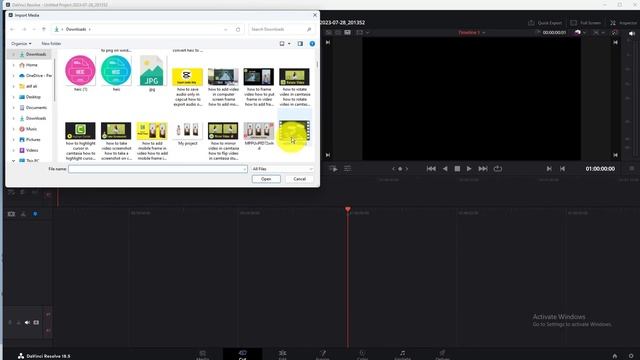The width and height of the screenshot is (640, 360).
Task: Select Home in the navigation tree
Action: 31,65
